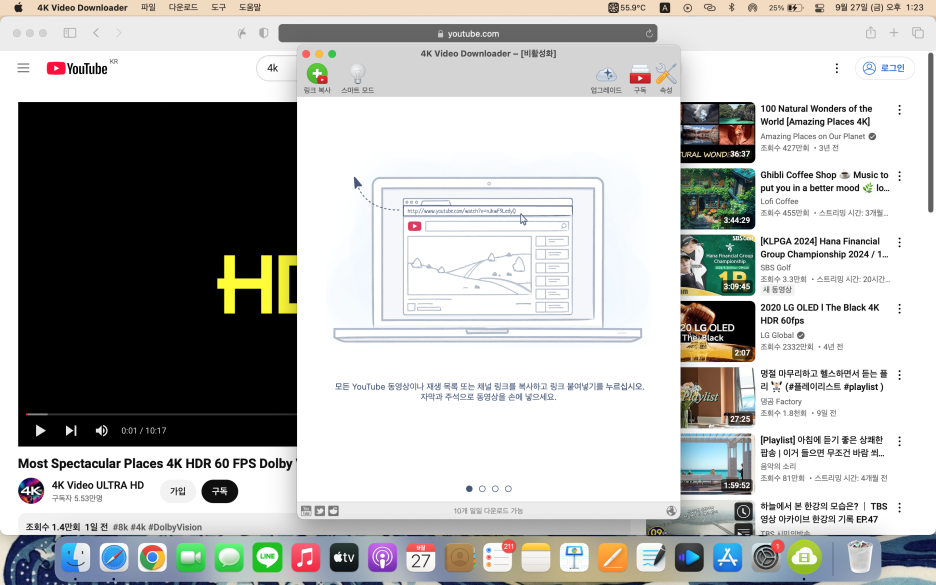936x585 pixels.
Task: Open more options for [Playlist] 아침에 듣기 좋은 video
Action: coord(900,441)
